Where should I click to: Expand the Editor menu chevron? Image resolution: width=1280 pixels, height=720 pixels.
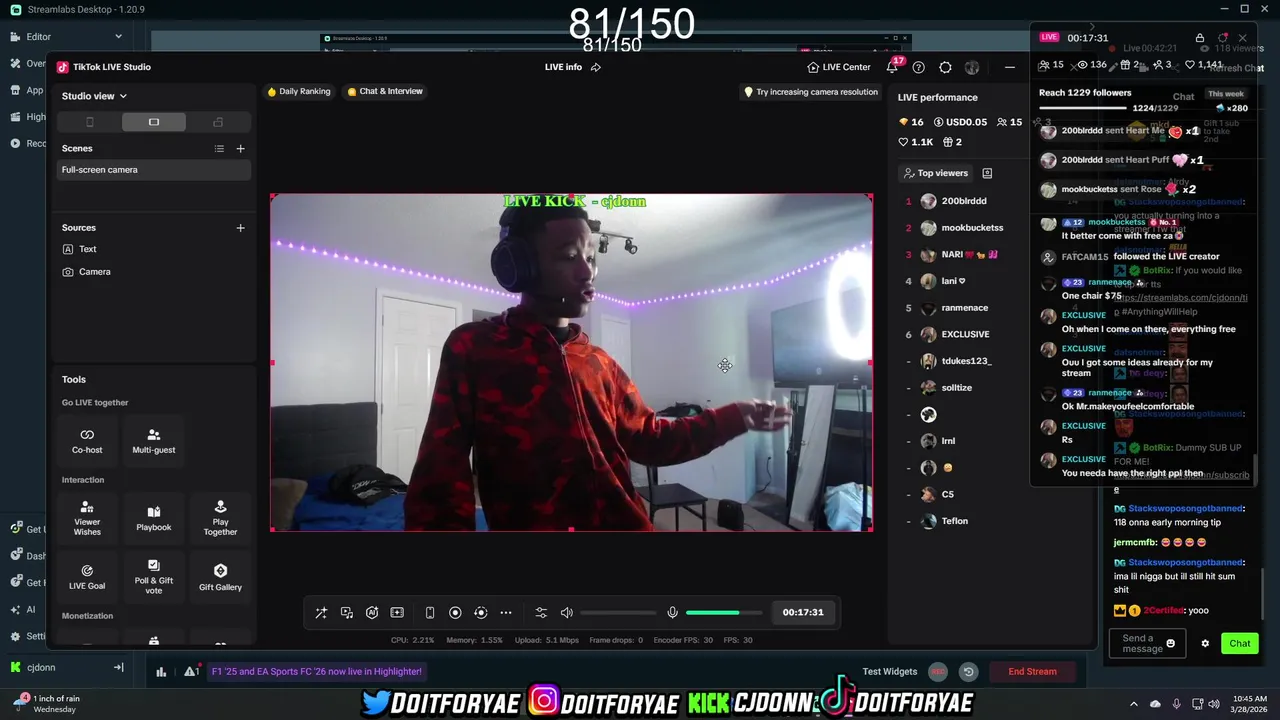pyautogui.click(x=118, y=37)
